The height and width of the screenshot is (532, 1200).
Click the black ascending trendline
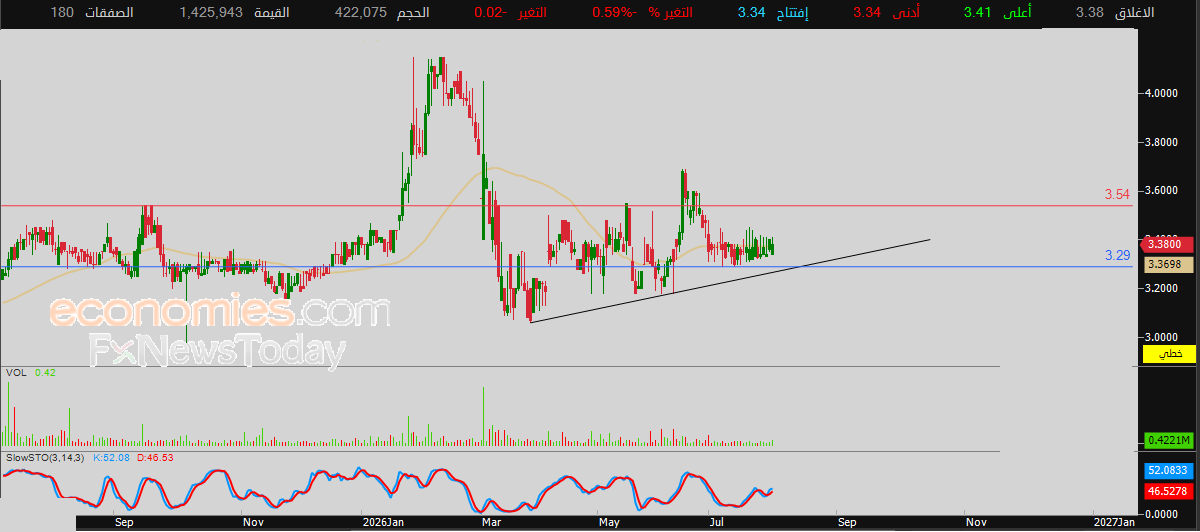point(730,281)
